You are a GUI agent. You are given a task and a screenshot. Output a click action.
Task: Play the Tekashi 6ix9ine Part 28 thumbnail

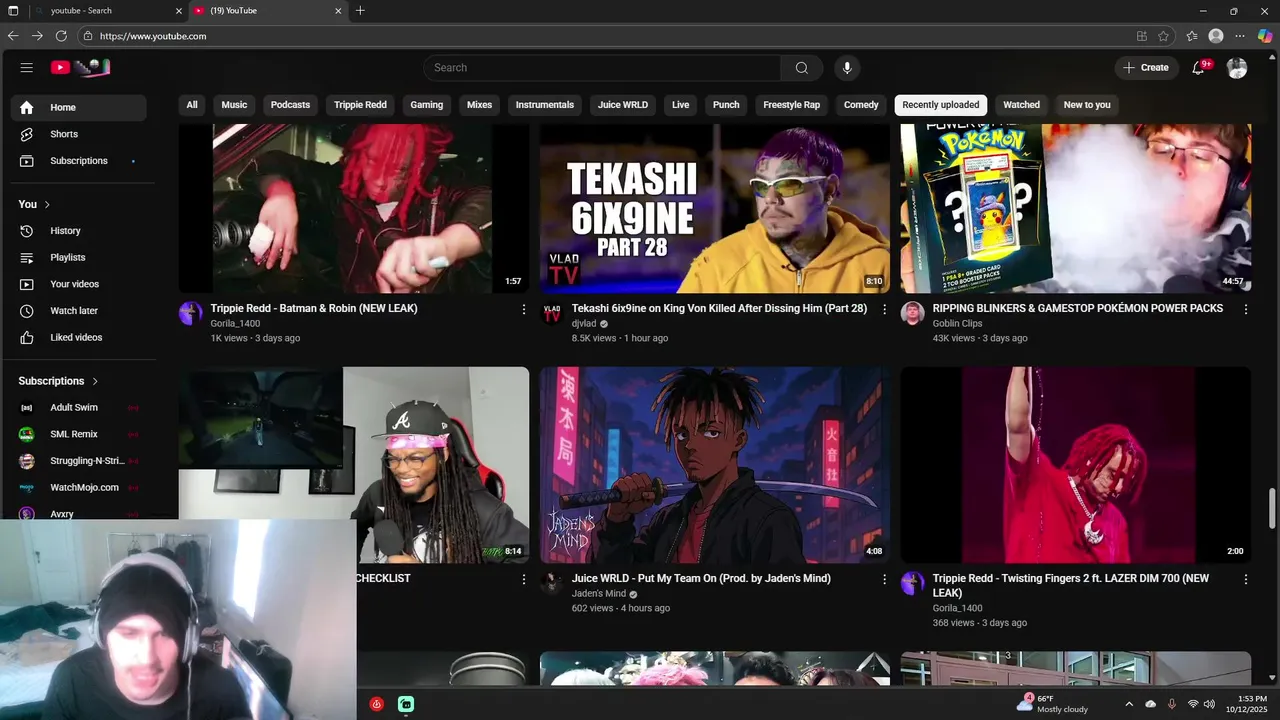pos(715,208)
